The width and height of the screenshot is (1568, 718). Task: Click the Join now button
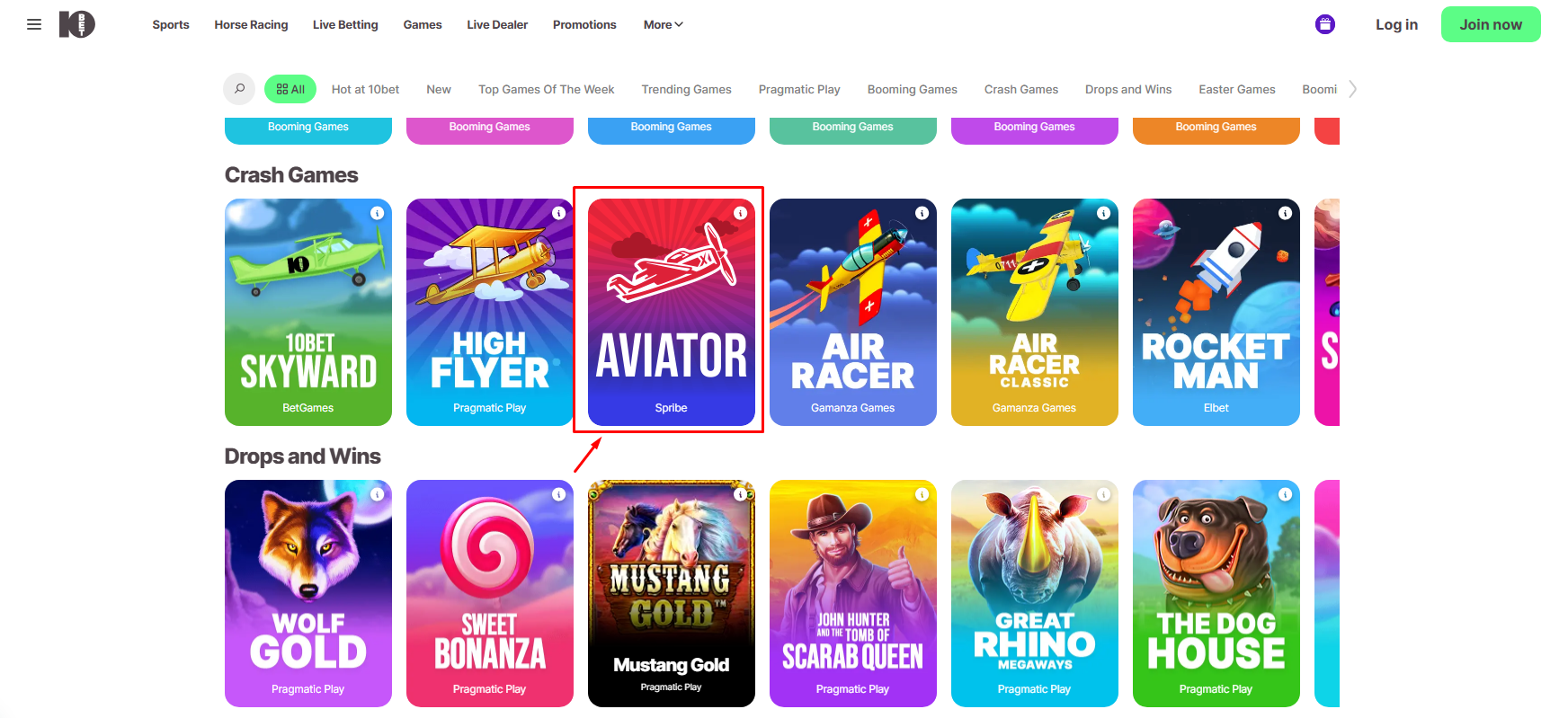point(1490,24)
